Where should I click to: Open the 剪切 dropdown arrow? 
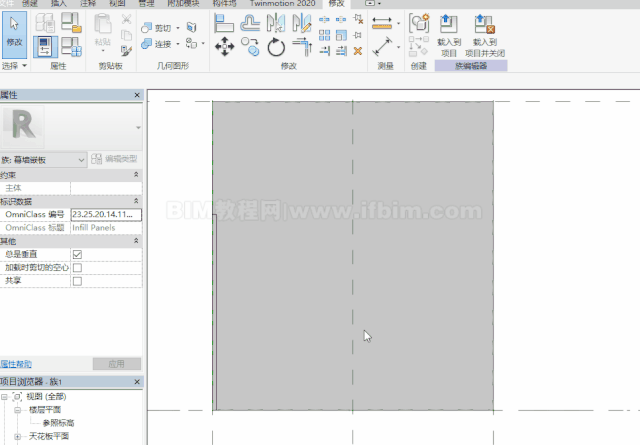(x=178, y=28)
